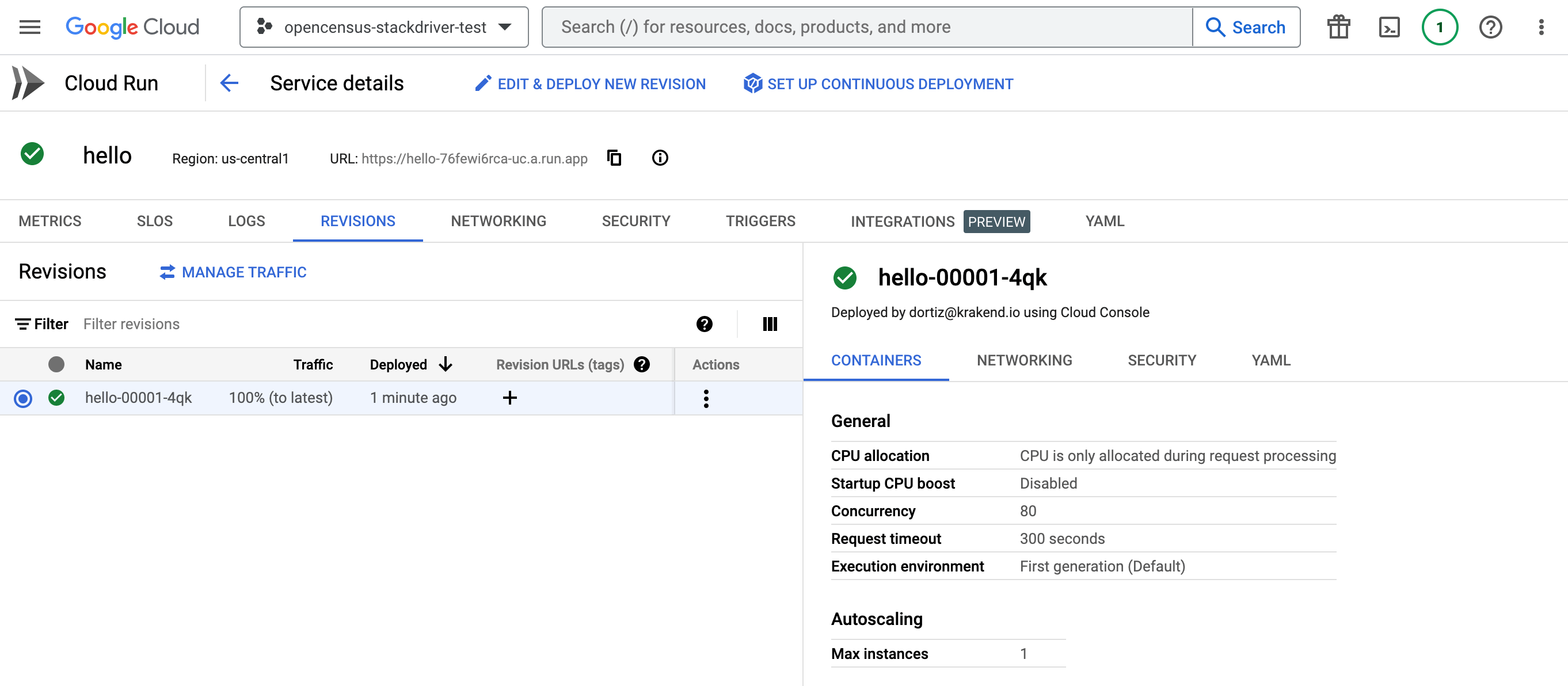Click the 'Deployed by dortiz@krakend.io' text
Viewport: 1568px width, 686px height.
989,312
